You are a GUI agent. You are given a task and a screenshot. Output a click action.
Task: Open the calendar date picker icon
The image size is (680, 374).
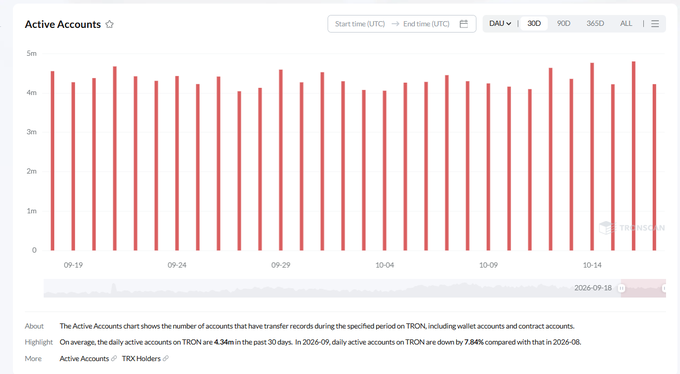pyautogui.click(x=464, y=24)
